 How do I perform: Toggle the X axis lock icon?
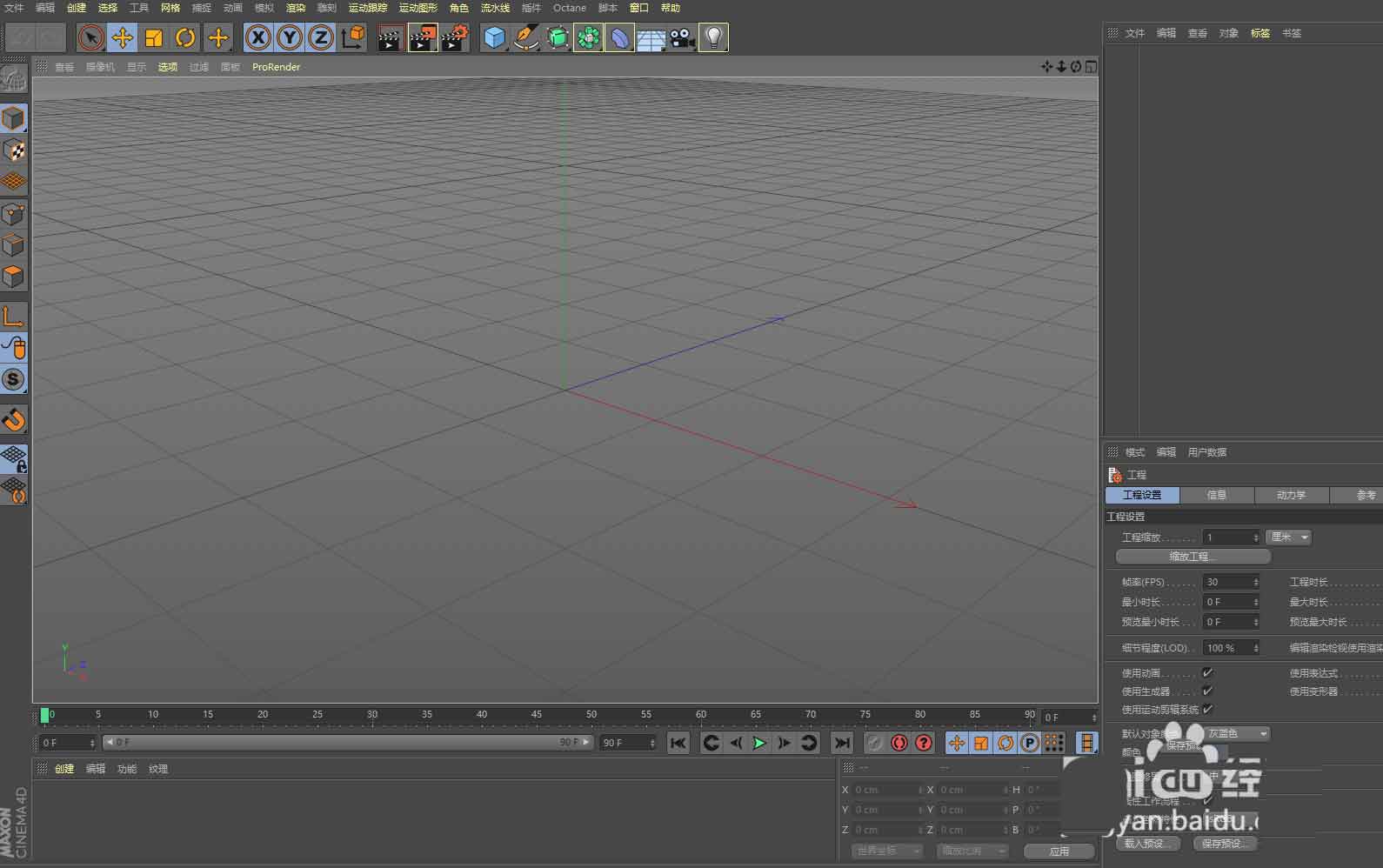[257, 37]
